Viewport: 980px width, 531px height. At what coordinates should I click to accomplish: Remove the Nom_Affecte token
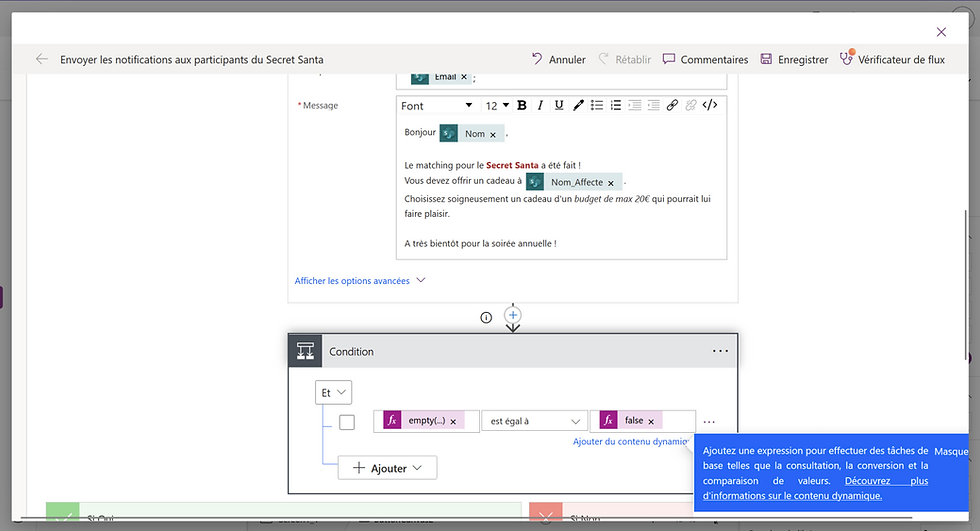(611, 183)
